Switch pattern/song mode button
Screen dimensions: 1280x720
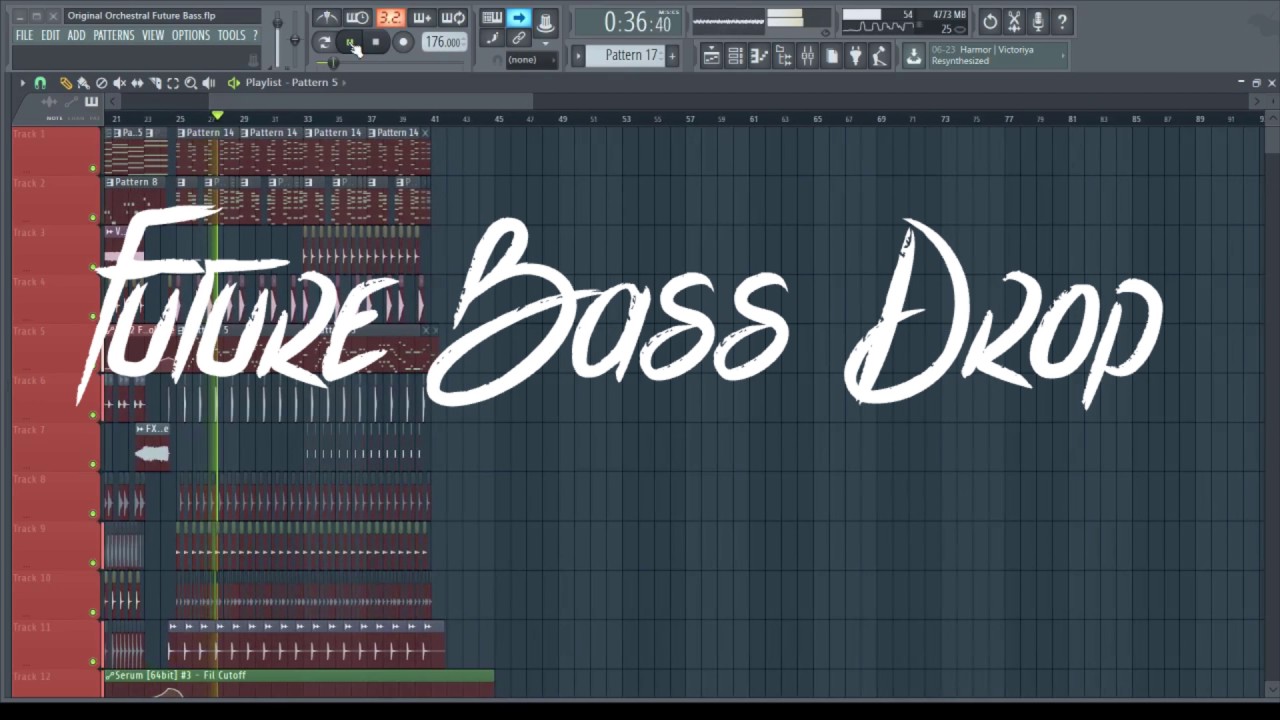pos(324,42)
